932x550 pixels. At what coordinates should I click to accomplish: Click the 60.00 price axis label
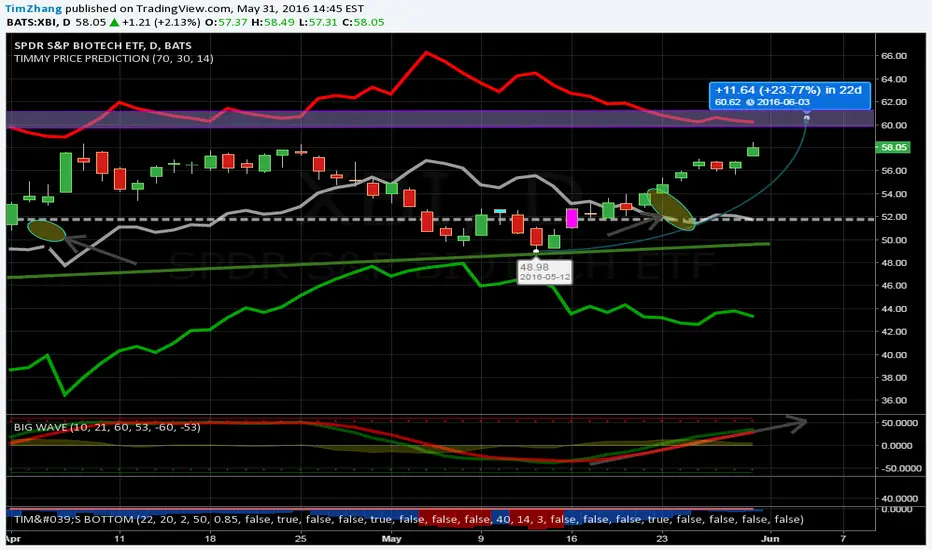pos(893,125)
